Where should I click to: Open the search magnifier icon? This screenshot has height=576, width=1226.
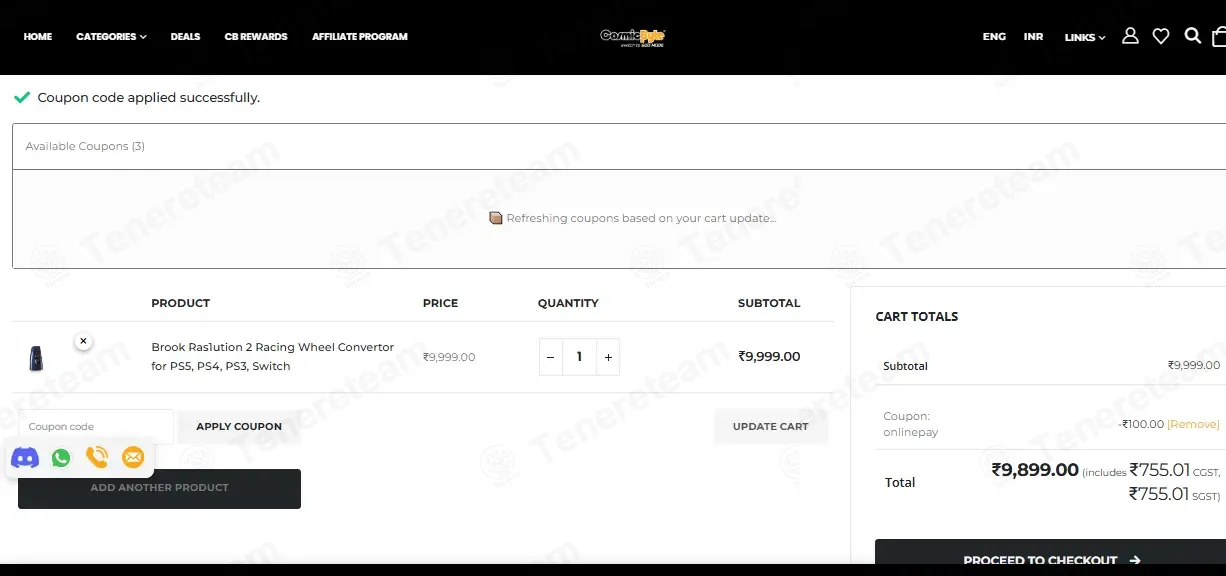(x=1192, y=36)
